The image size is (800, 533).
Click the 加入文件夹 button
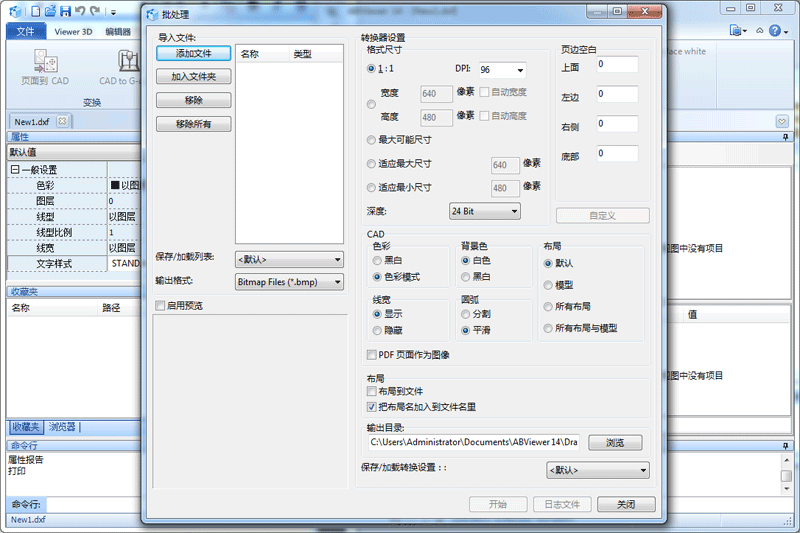(194, 77)
